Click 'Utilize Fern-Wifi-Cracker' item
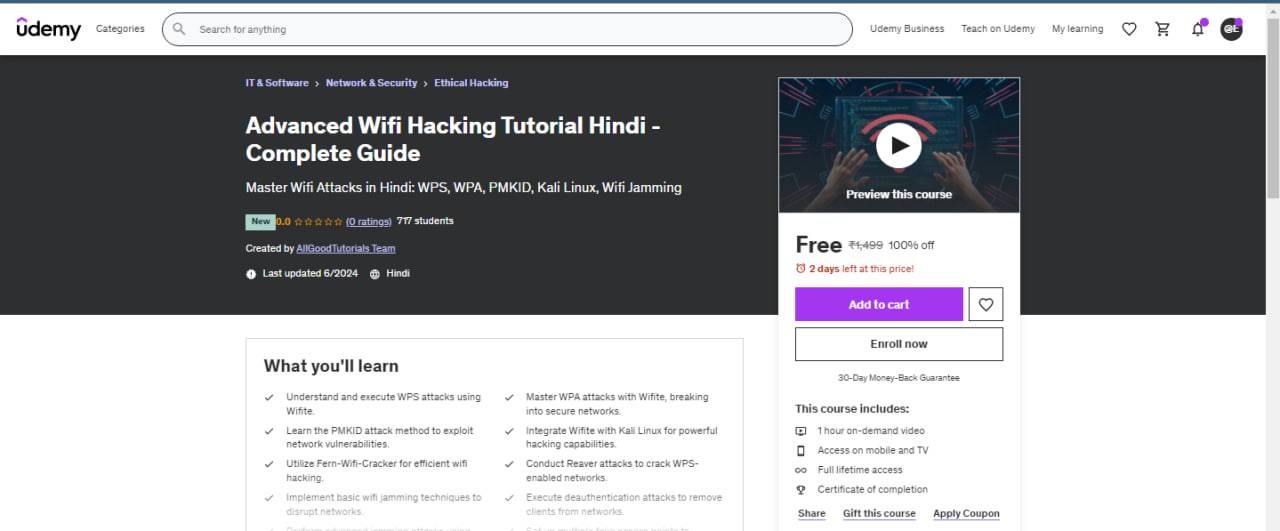The image size is (1280, 531). click(x=377, y=471)
